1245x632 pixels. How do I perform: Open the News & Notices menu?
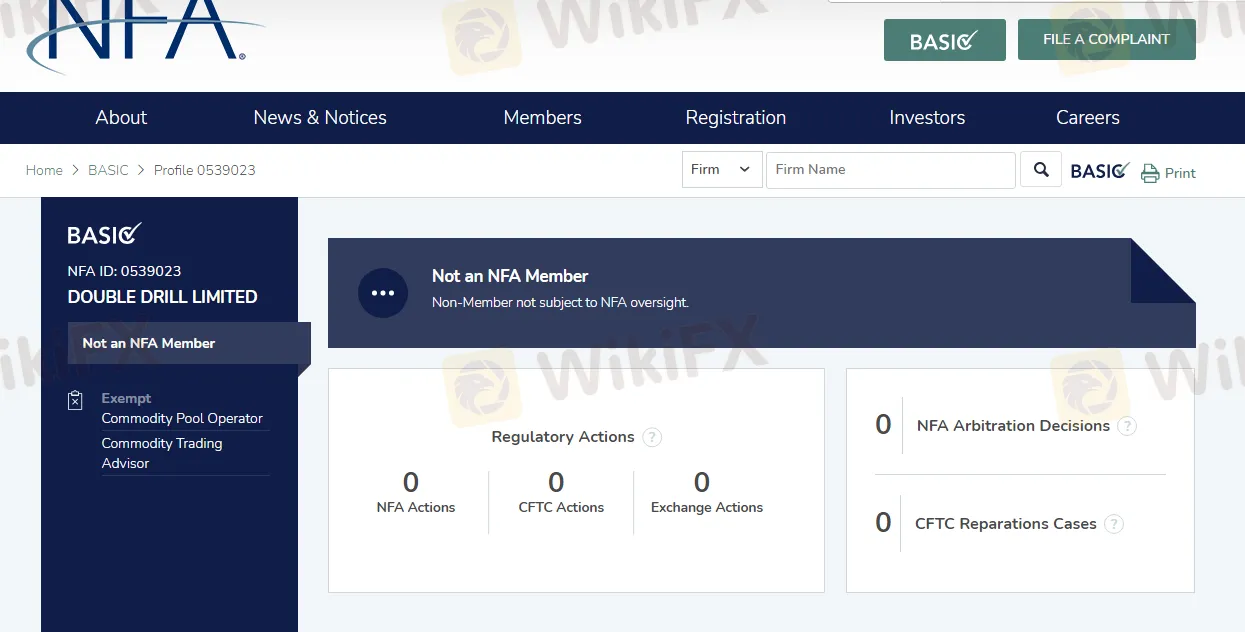[x=320, y=117]
